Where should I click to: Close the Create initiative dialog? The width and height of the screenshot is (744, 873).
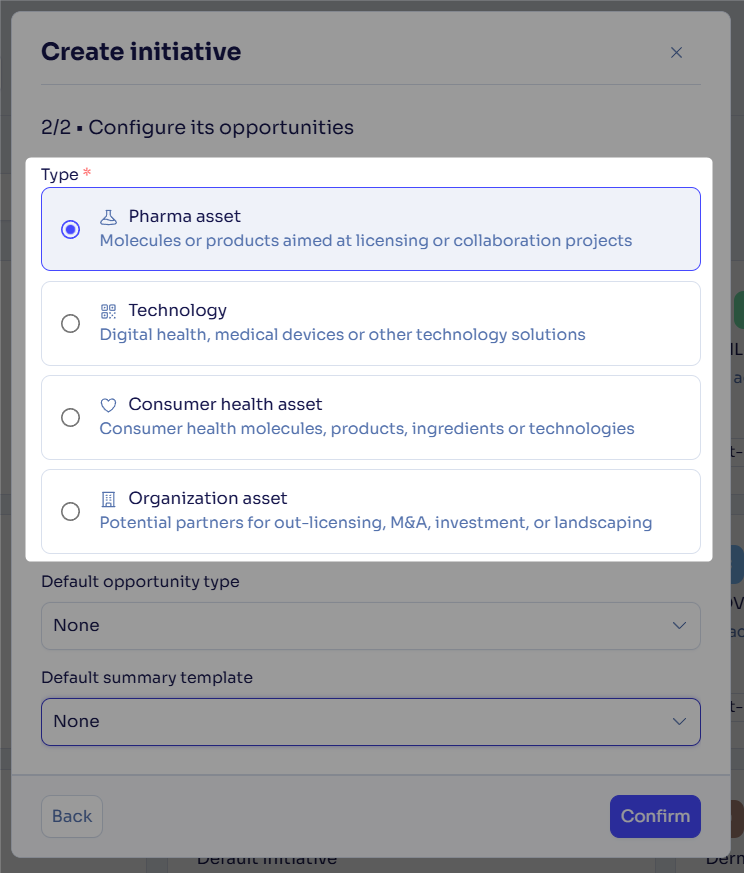pos(676,52)
